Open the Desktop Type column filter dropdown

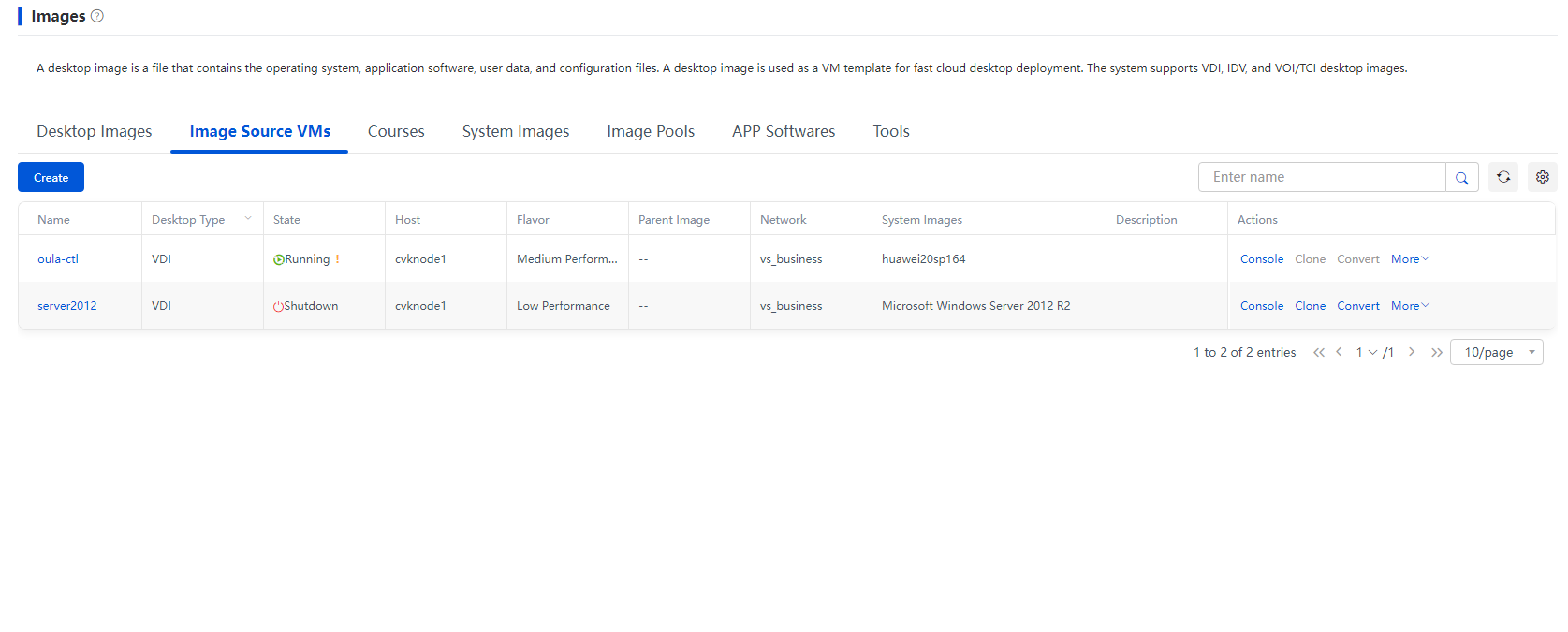pos(248,219)
